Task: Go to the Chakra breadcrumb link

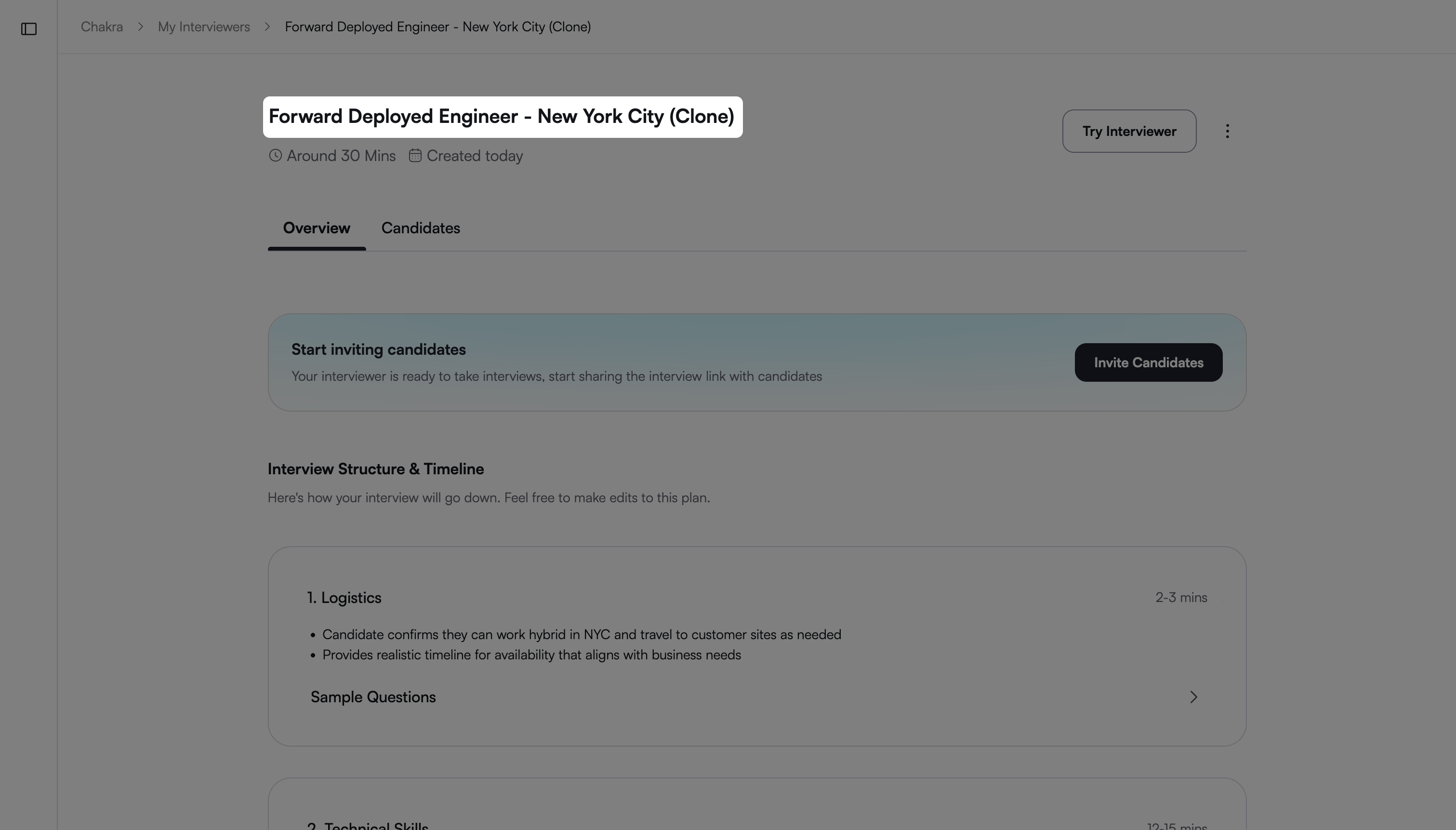Action: pos(101,27)
